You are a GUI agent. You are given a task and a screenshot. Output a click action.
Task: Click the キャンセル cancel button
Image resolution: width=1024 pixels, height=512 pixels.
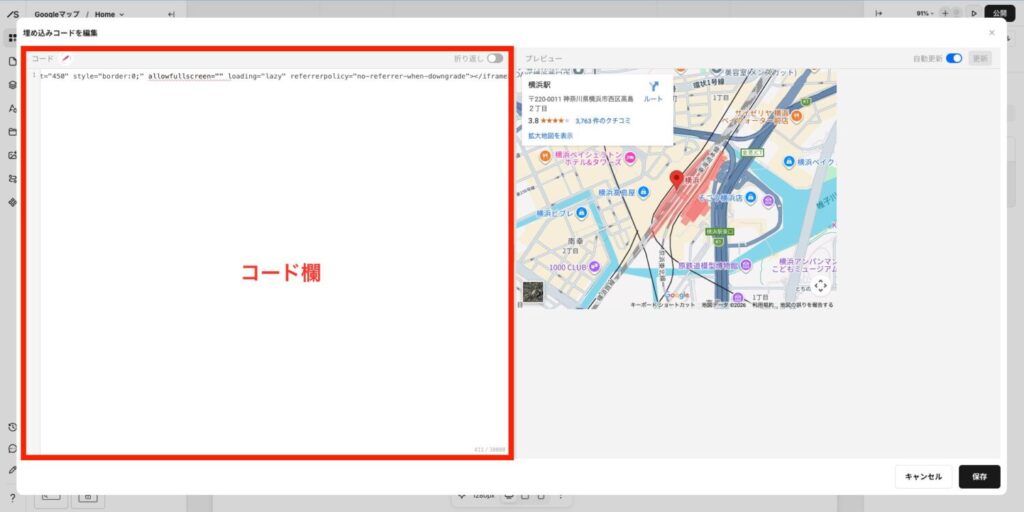pos(923,477)
